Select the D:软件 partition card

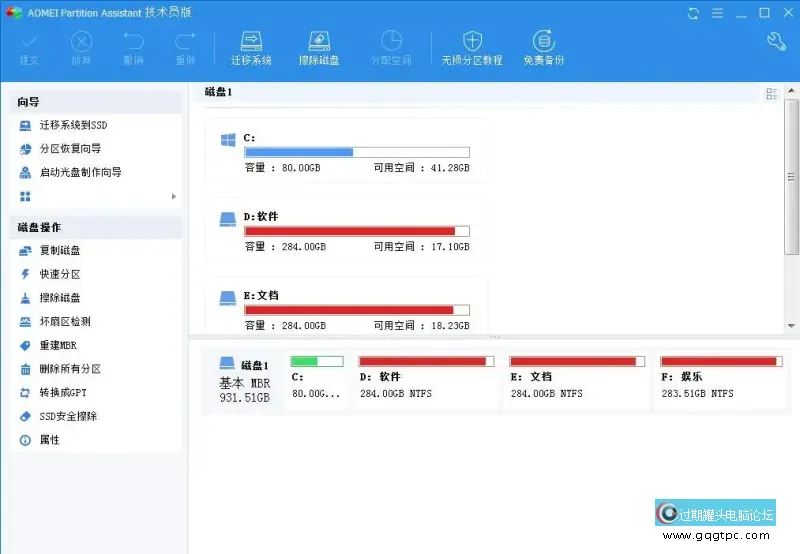[347, 231]
